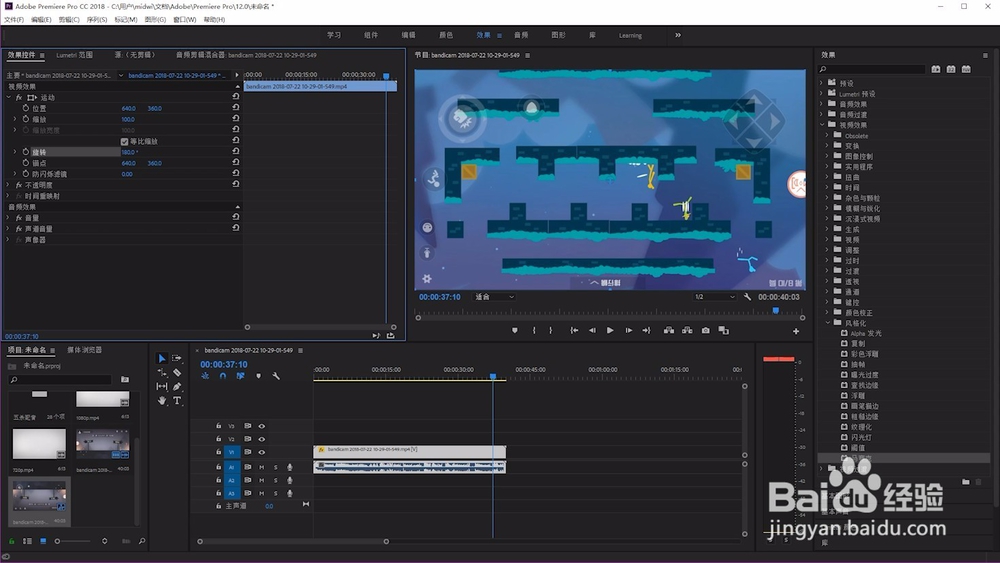Expand 时间重映射 time remapping effect
1000x563 pixels.
(x=8, y=196)
